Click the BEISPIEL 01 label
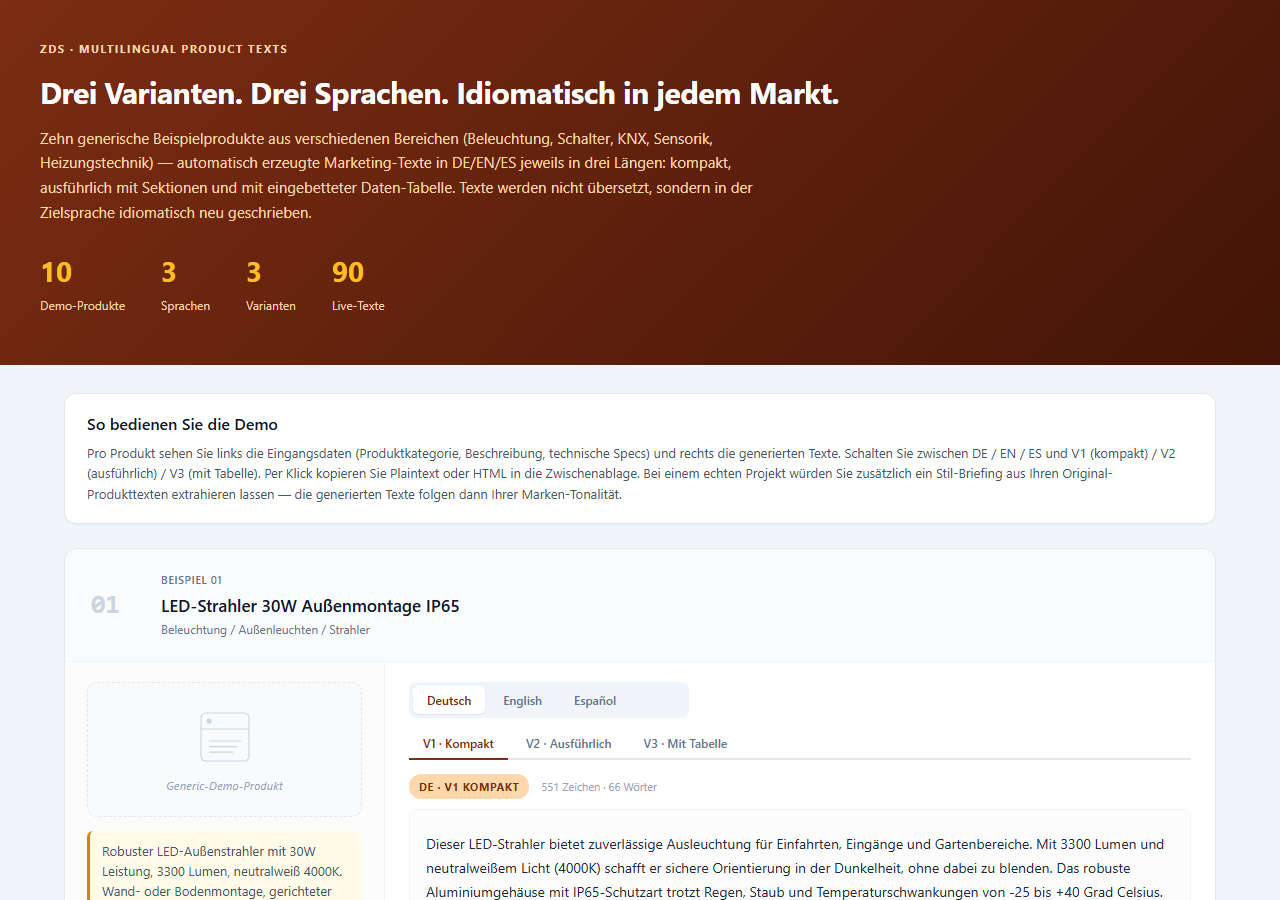 click(x=191, y=580)
